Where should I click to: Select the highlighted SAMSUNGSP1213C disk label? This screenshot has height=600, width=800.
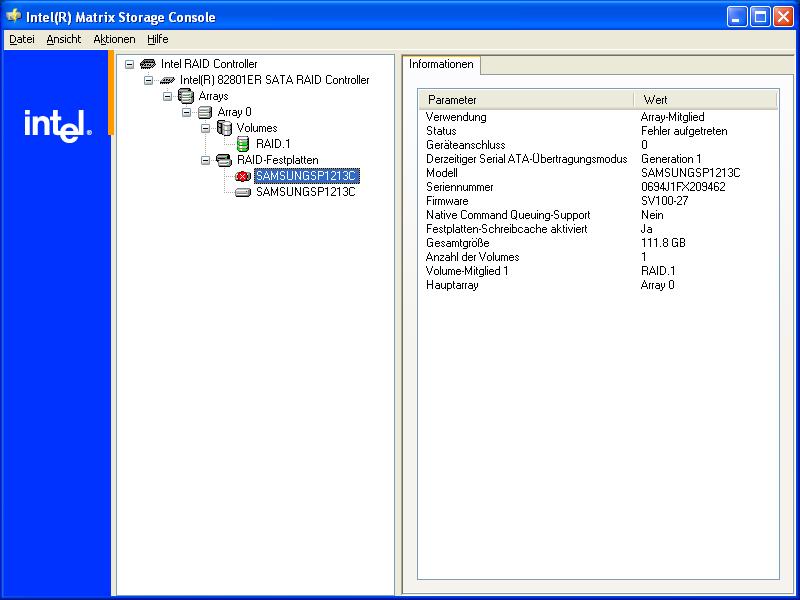click(307, 176)
